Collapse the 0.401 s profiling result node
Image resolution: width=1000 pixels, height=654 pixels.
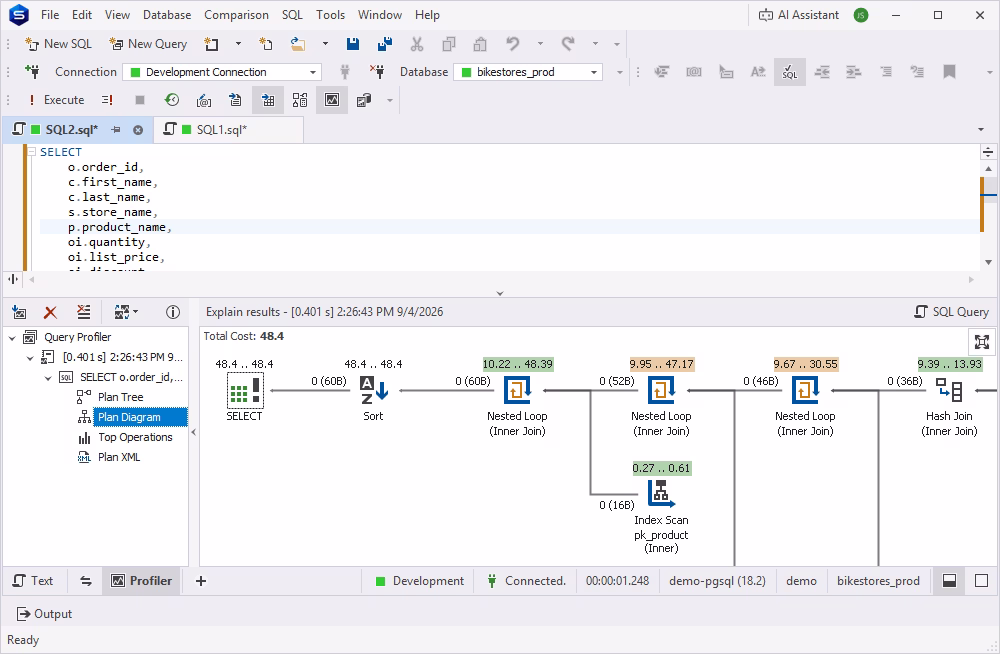click(30, 357)
